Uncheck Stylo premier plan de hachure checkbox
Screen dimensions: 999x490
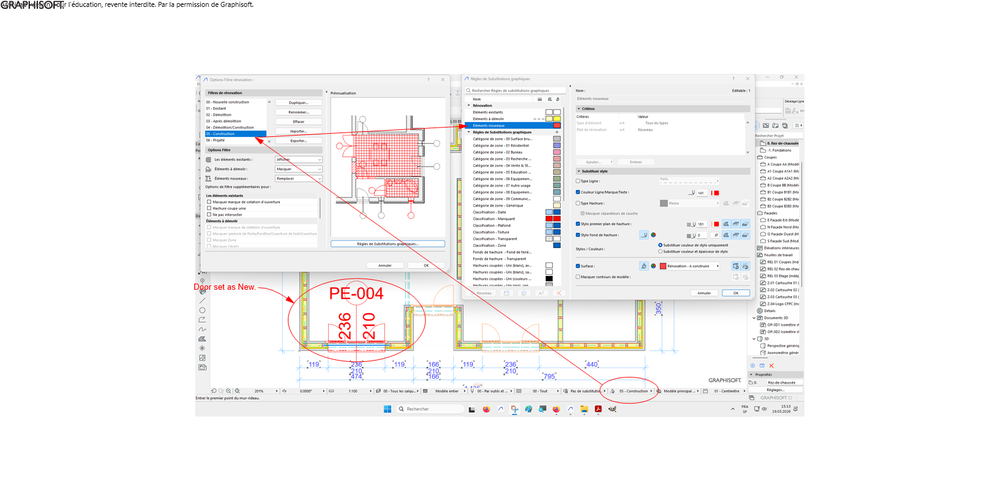point(578,224)
